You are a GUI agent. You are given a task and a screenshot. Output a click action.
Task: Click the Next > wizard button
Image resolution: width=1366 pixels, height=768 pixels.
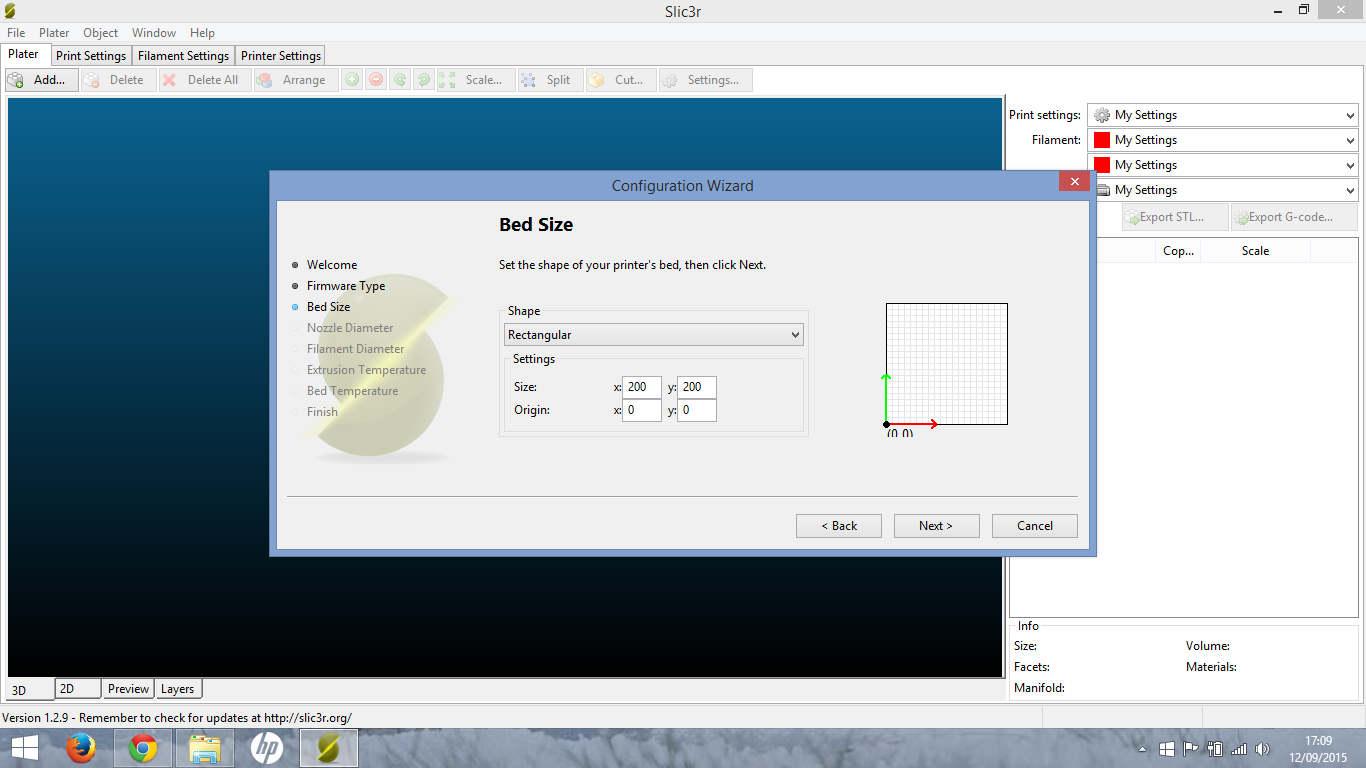(936, 526)
